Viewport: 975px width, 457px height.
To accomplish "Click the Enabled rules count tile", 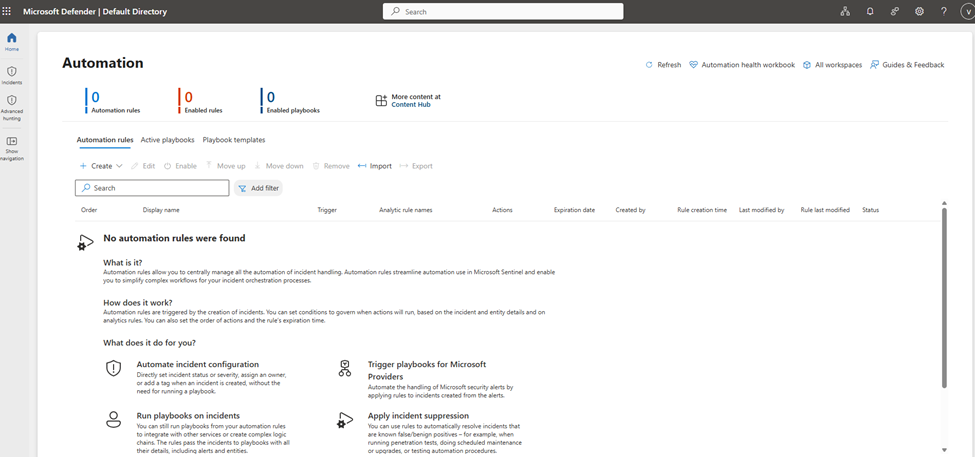I will [x=200, y=101].
